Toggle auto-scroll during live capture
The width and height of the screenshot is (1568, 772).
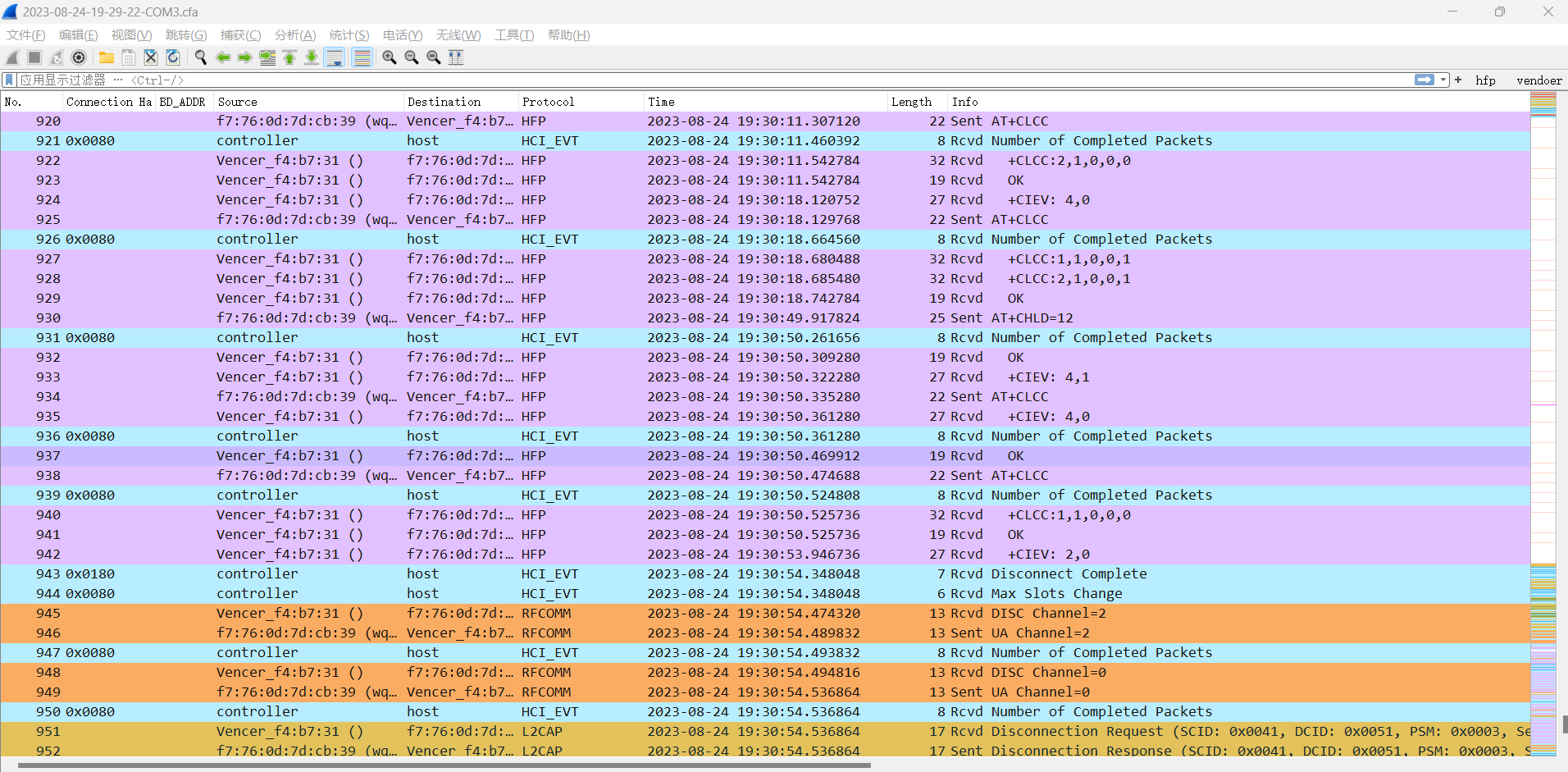click(x=335, y=57)
